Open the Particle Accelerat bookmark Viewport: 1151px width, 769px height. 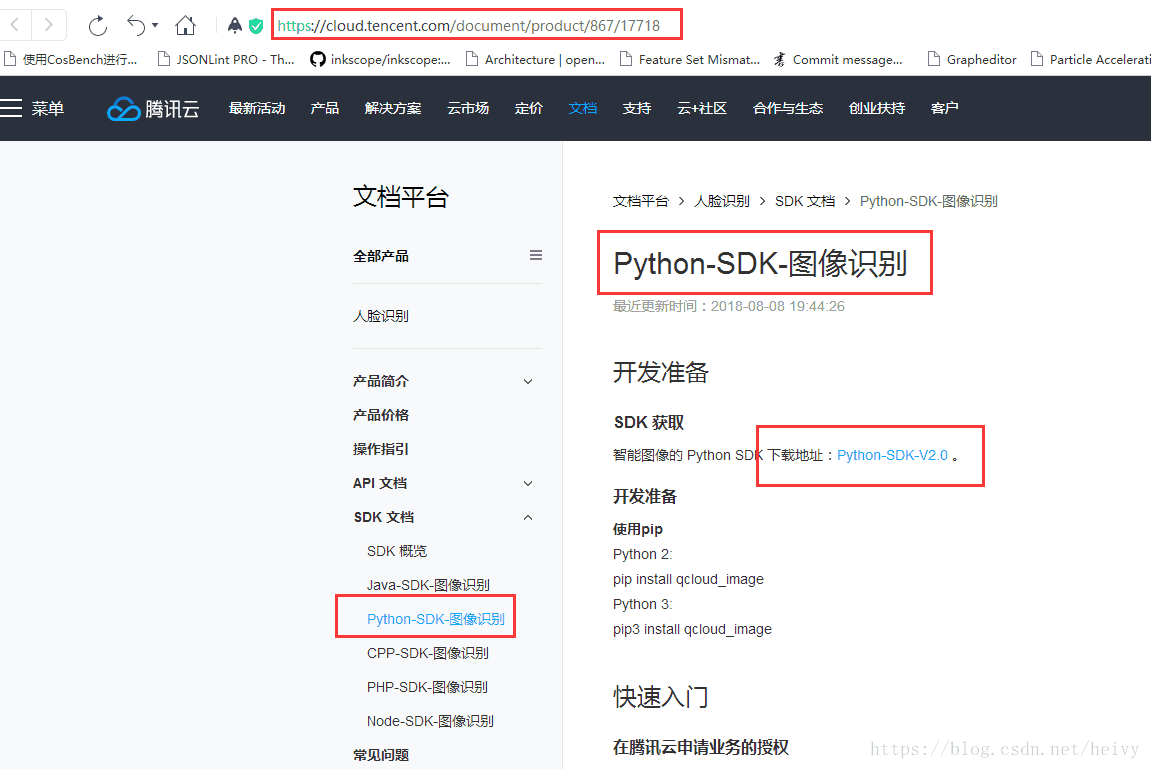point(1090,59)
